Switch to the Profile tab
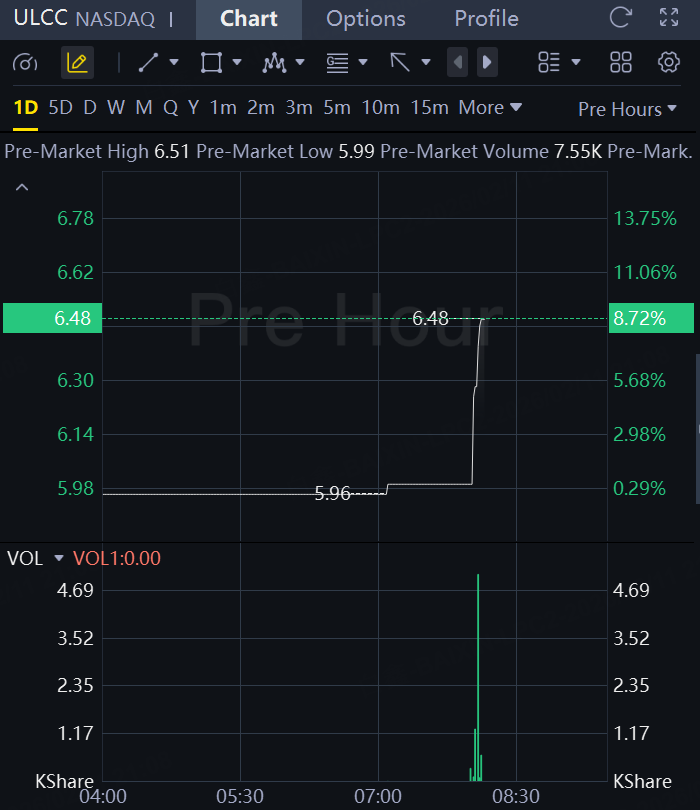This screenshot has height=810, width=700. click(486, 19)
